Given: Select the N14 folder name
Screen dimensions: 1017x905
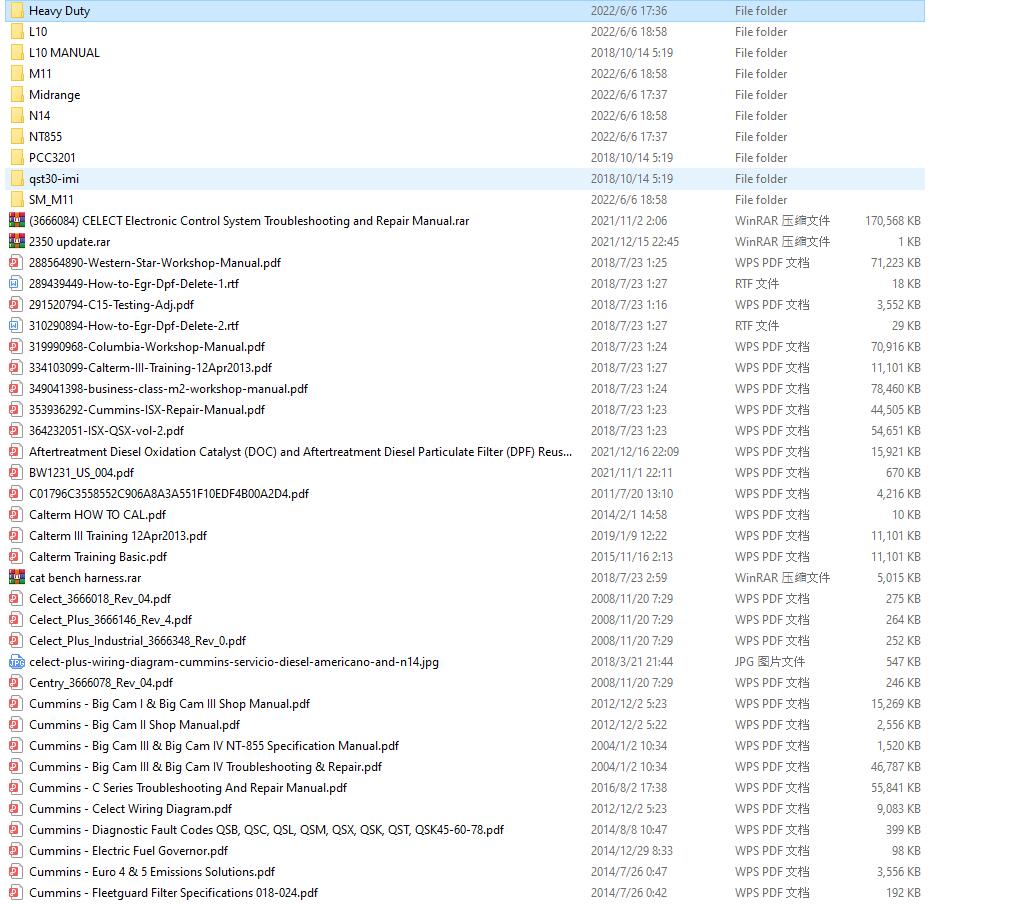Looking at the screenshot, I should (x=40, y=115).
